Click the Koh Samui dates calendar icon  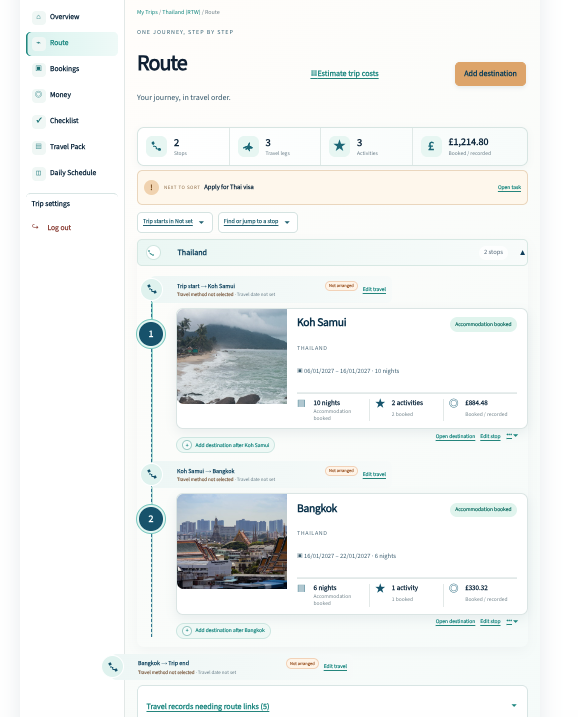(x=300, y=371)
